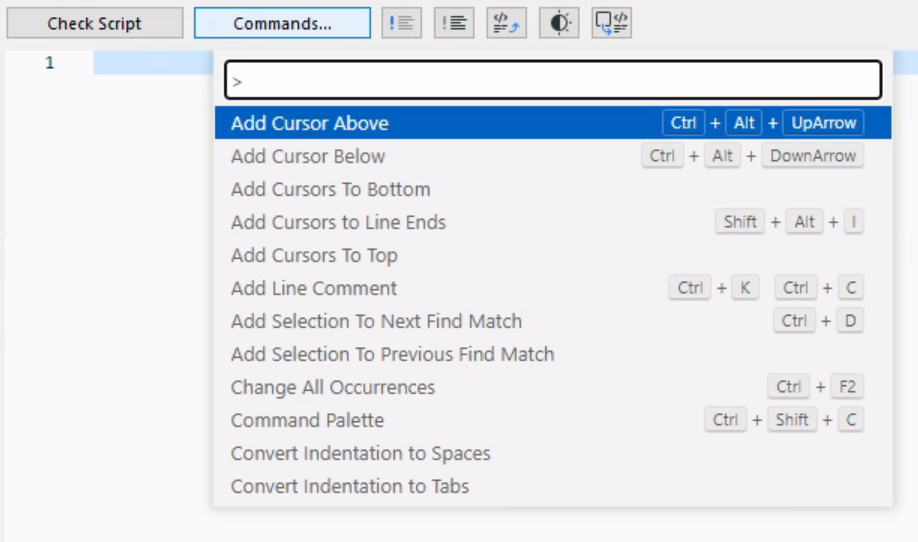Click the gray exclamation list icon
The width and height of the screenshot is (918, 542).
[454, 23]
